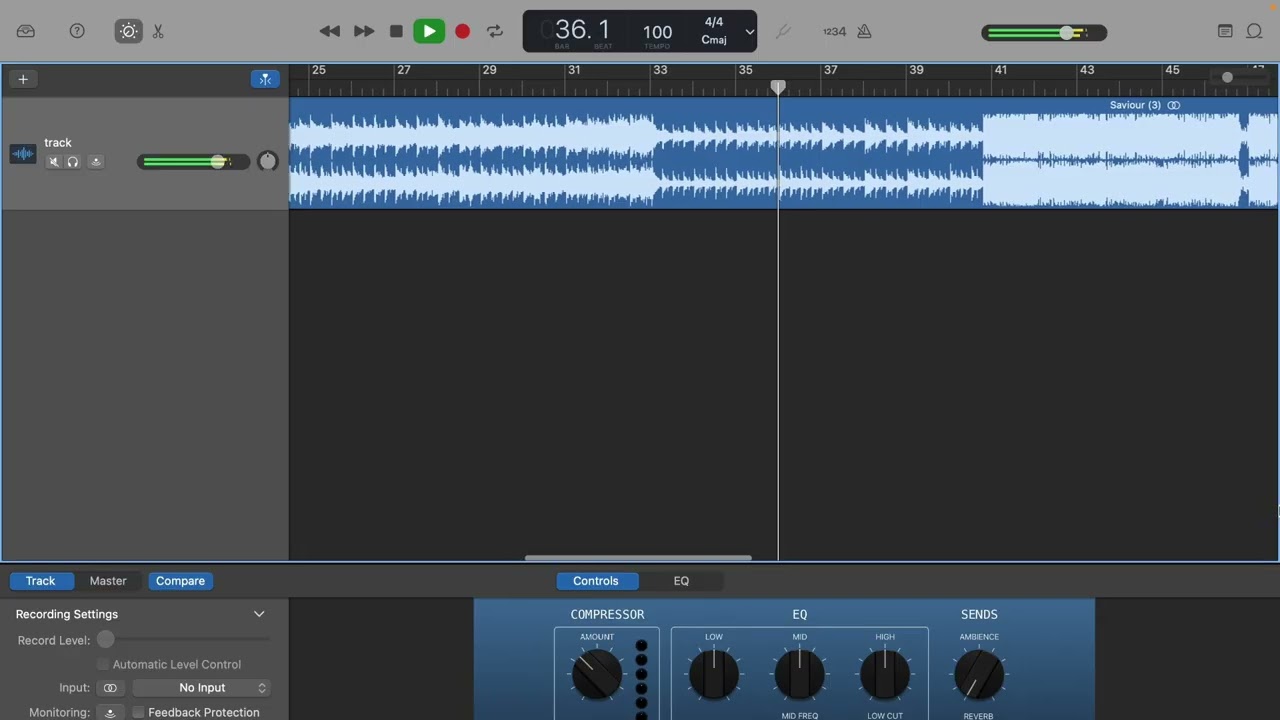Enable Automatic Level Control checkbox

[103, 664]
